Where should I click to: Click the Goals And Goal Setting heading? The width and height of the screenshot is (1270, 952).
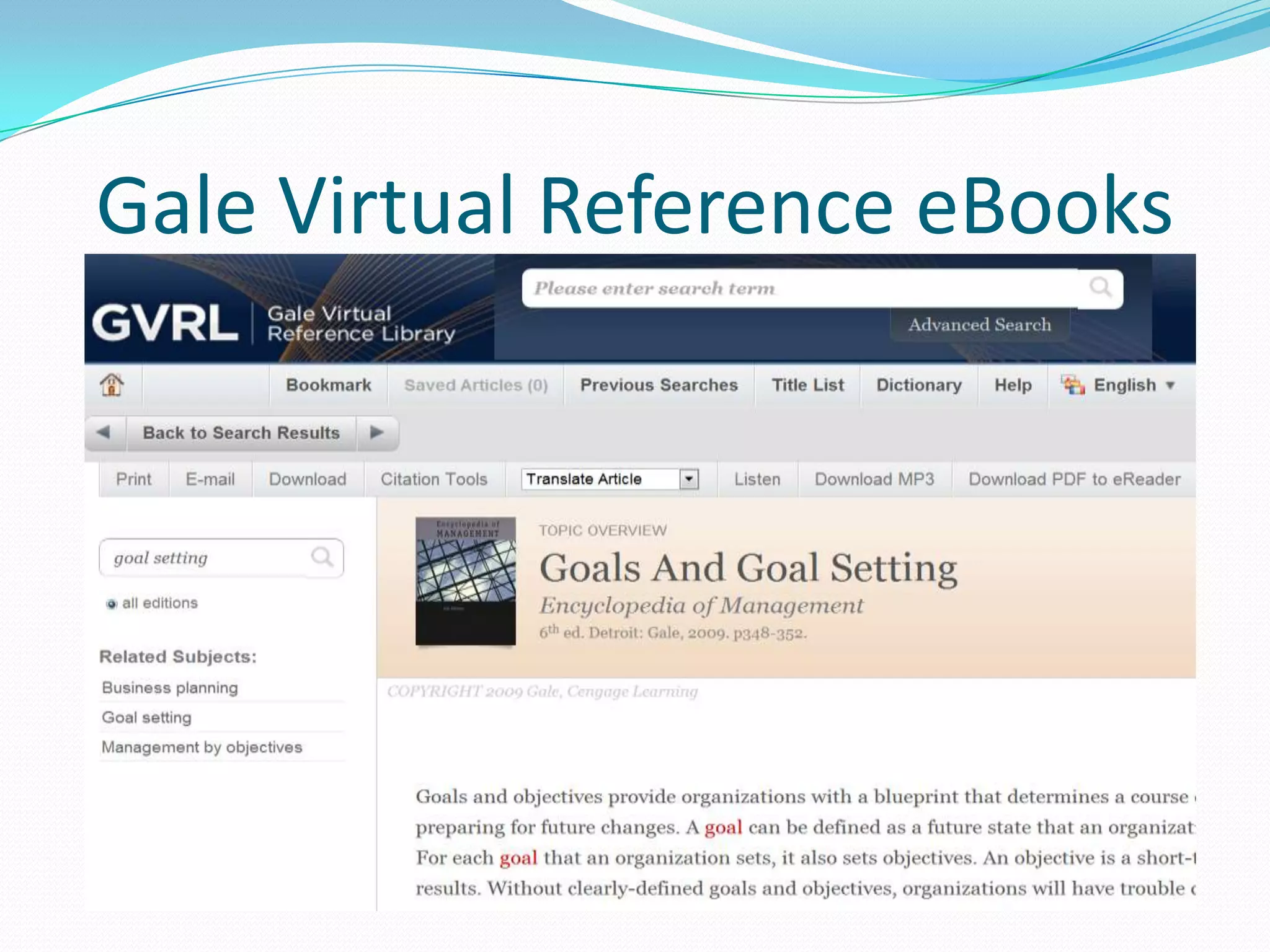(x=748, y=568)
